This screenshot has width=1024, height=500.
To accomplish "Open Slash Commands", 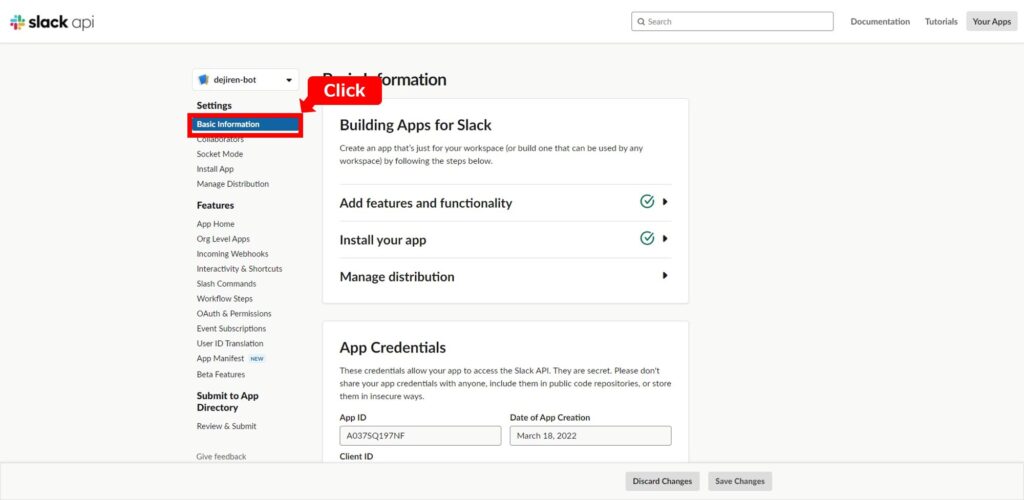I will (x=227, y=284).
